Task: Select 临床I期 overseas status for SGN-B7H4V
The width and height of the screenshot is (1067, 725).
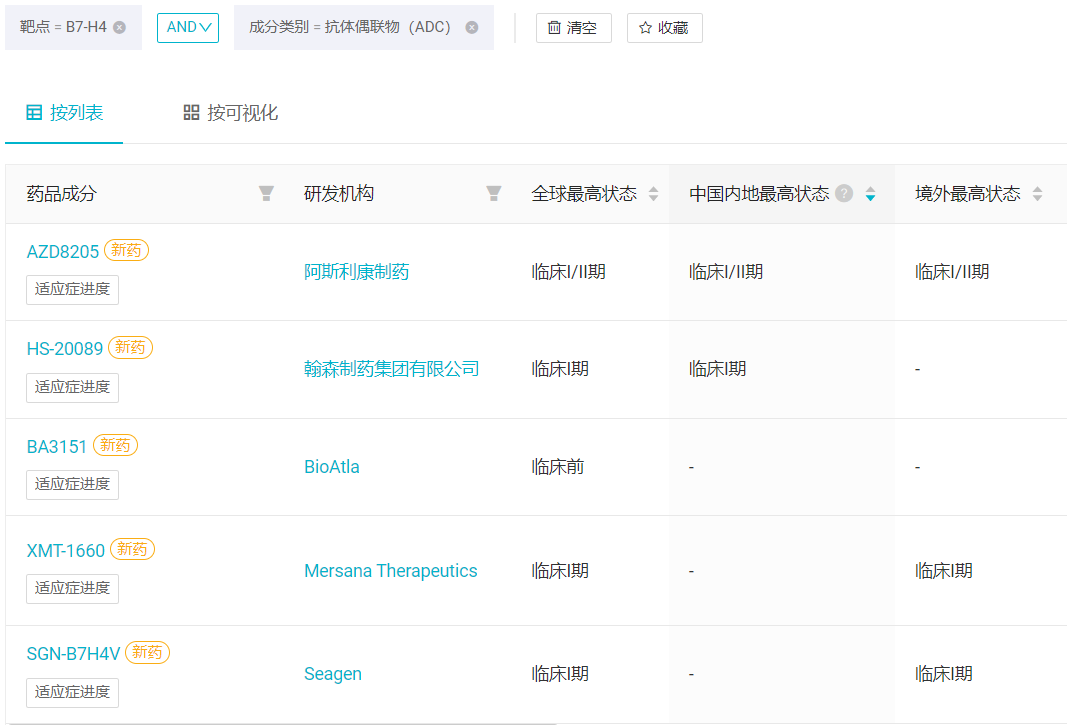Action: click(943, 674)
